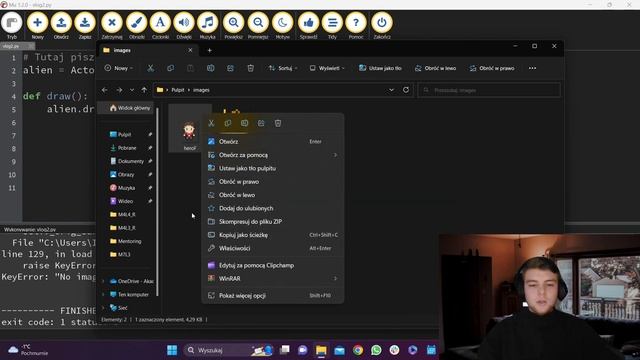Screen dimensions: 640x360
Task: Quit Mu with the Zakończ button
Action: coord(382,25)
